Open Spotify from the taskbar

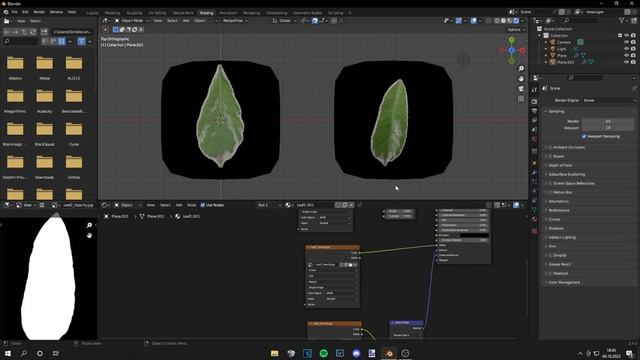(x=324, y=353)
